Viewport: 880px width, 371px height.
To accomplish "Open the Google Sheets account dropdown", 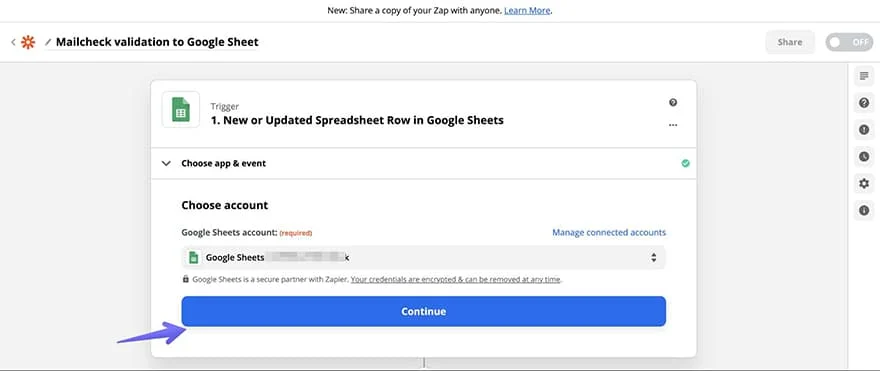I will click(x=424, y=258).
